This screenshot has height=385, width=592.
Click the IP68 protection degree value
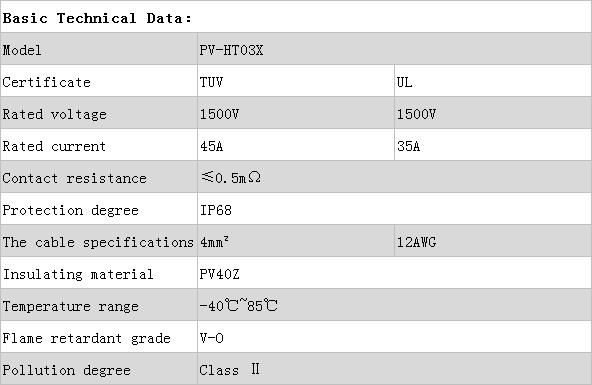pos(216,210)
